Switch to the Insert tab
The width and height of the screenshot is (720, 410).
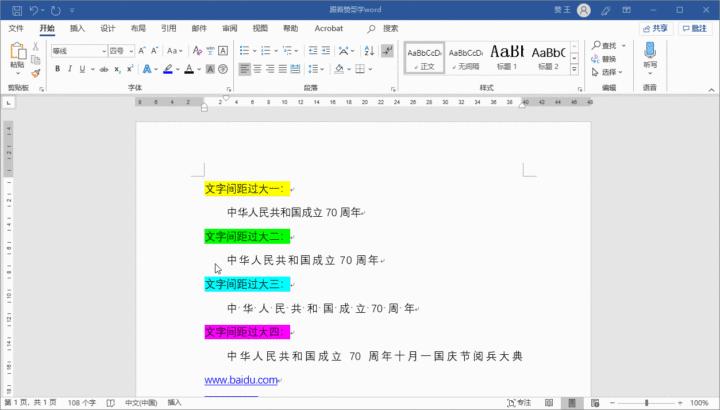[x=77, y=28]
